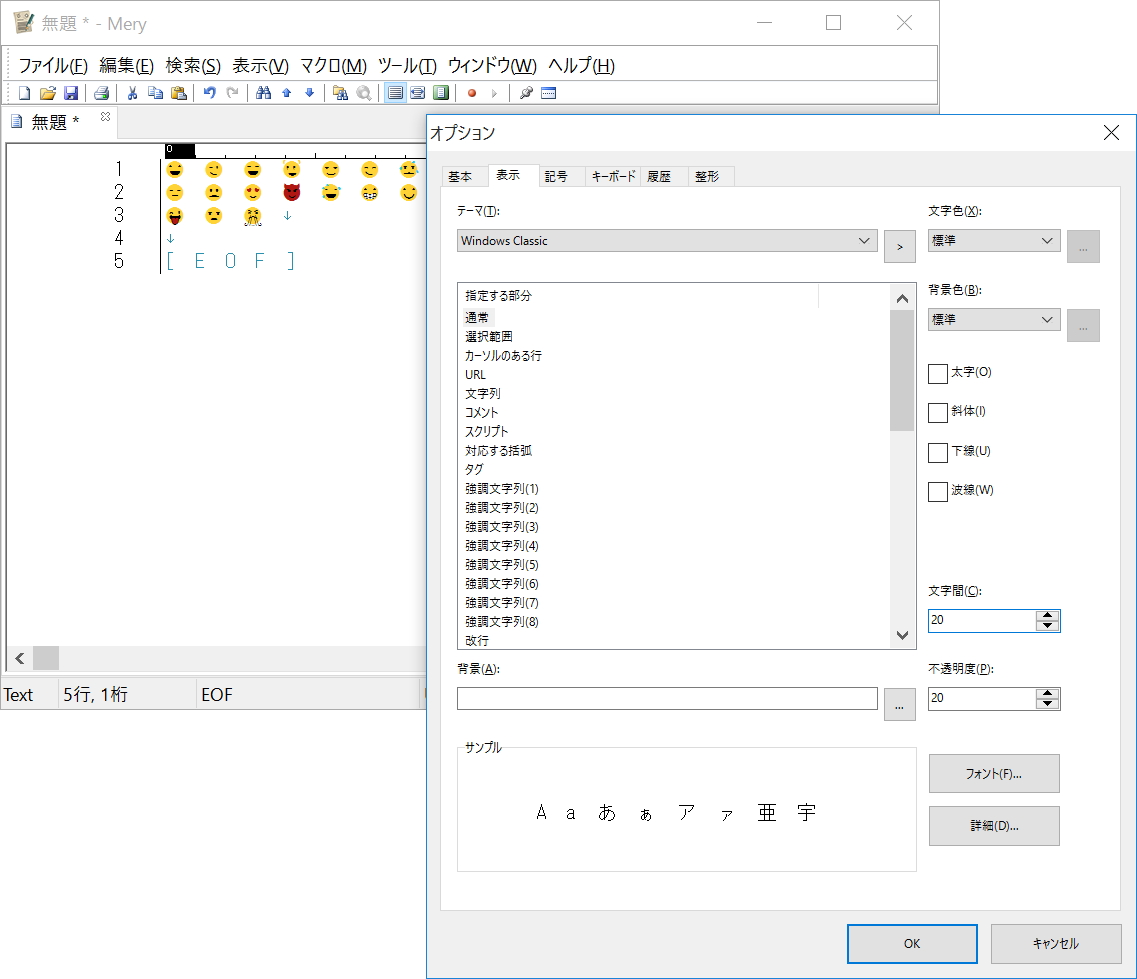Enable the 斜体(I) italic checkbox
Viewport: 1137px width, 979px height.
click(938, 413)
